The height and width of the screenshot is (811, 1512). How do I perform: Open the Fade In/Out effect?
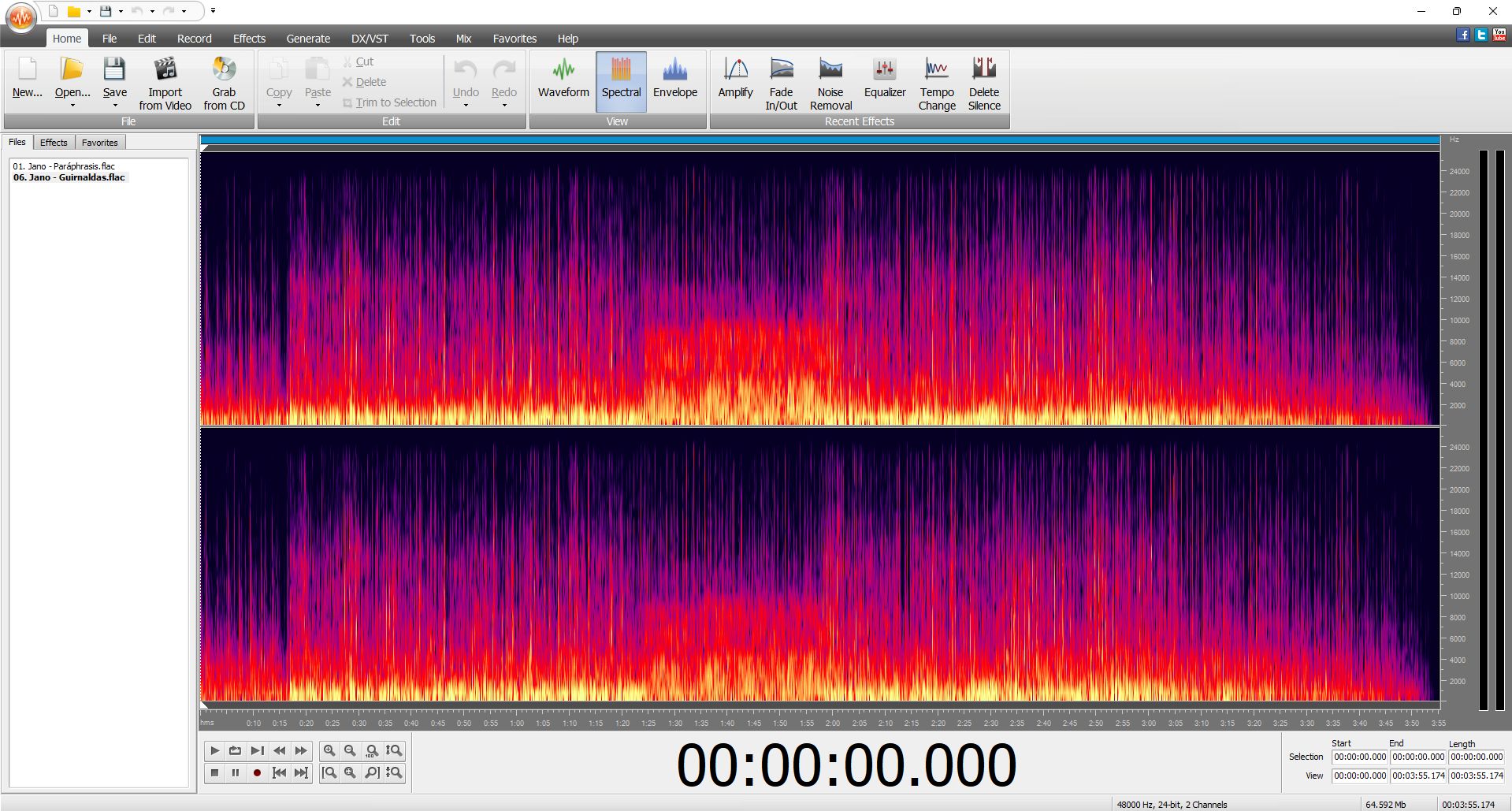pos(781,83)
